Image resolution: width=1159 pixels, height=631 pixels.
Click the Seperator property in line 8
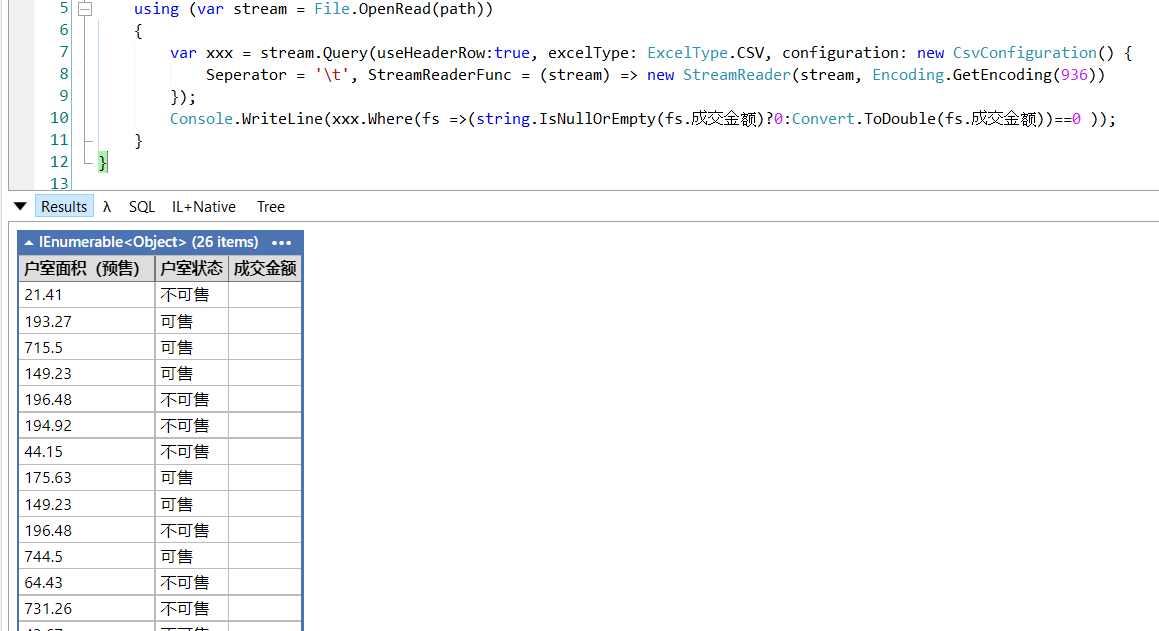[246, 75]
